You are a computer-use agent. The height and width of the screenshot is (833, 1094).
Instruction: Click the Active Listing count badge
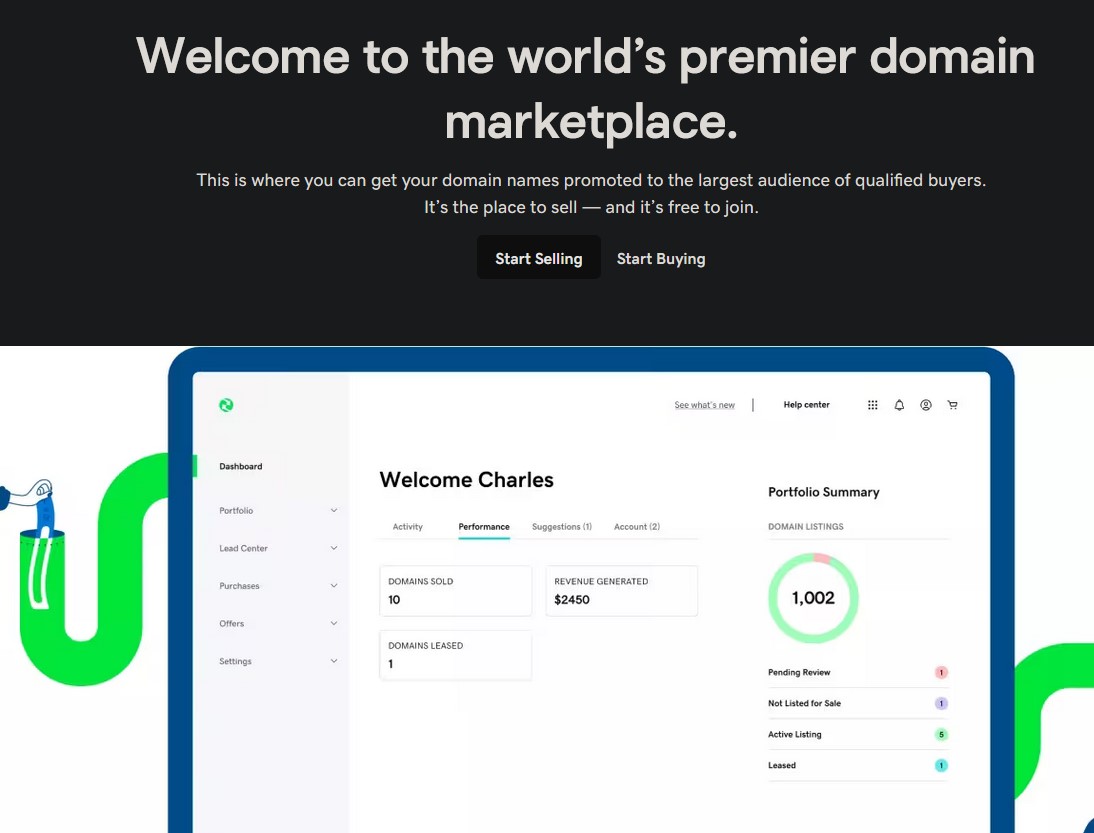click(941, 735)
